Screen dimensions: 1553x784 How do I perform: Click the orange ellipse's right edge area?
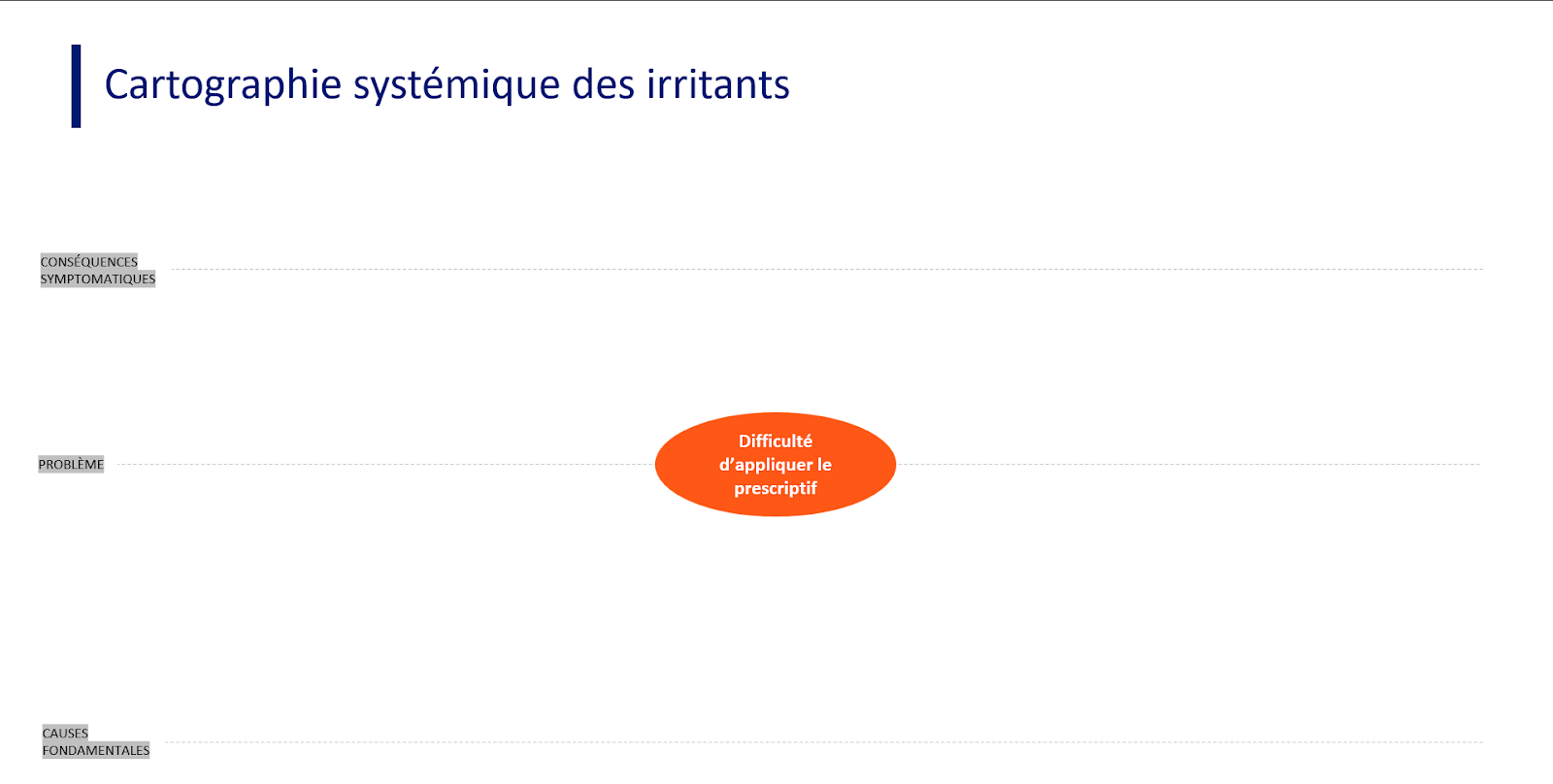(x=879, y=465)
